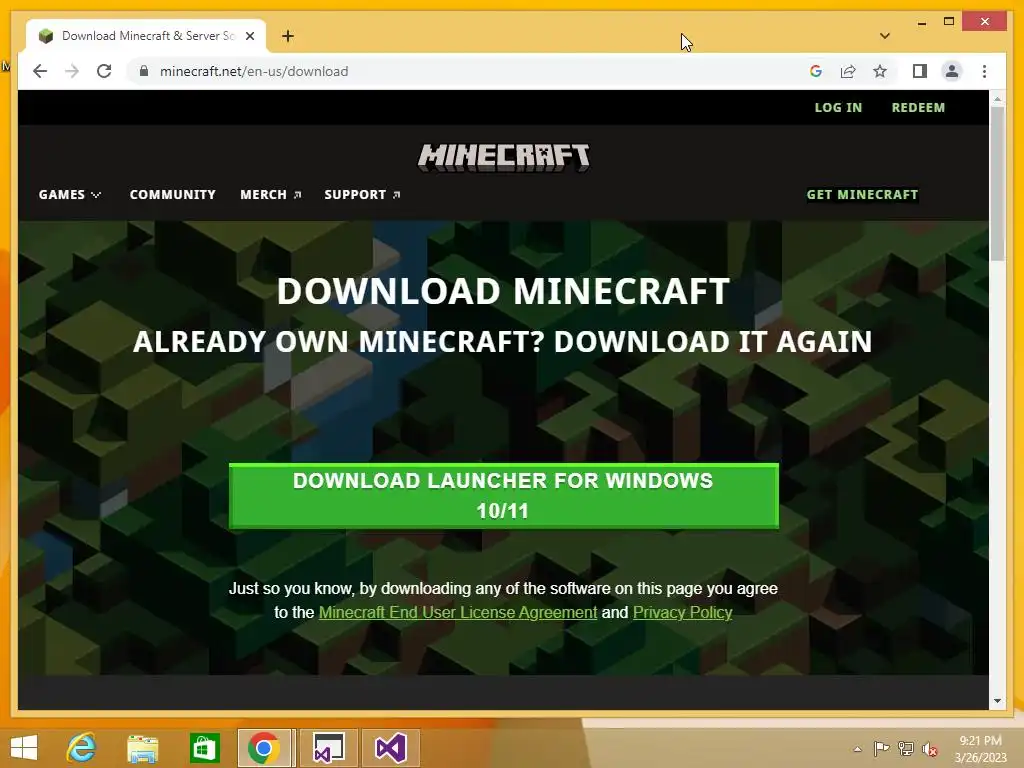Click the address bar URL field
This screenshot has width=1024, height=768.
[x=470, y=71]
